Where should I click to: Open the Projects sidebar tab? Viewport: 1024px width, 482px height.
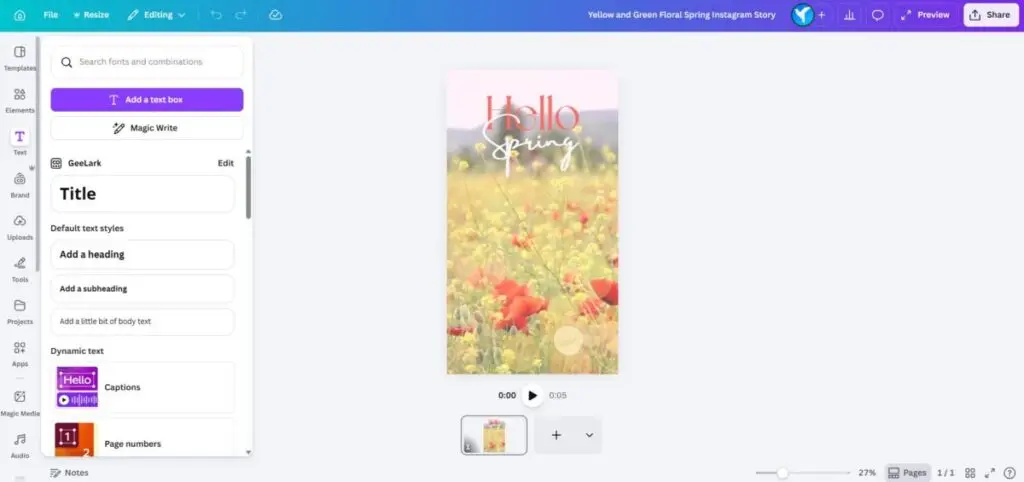(20, 311)
